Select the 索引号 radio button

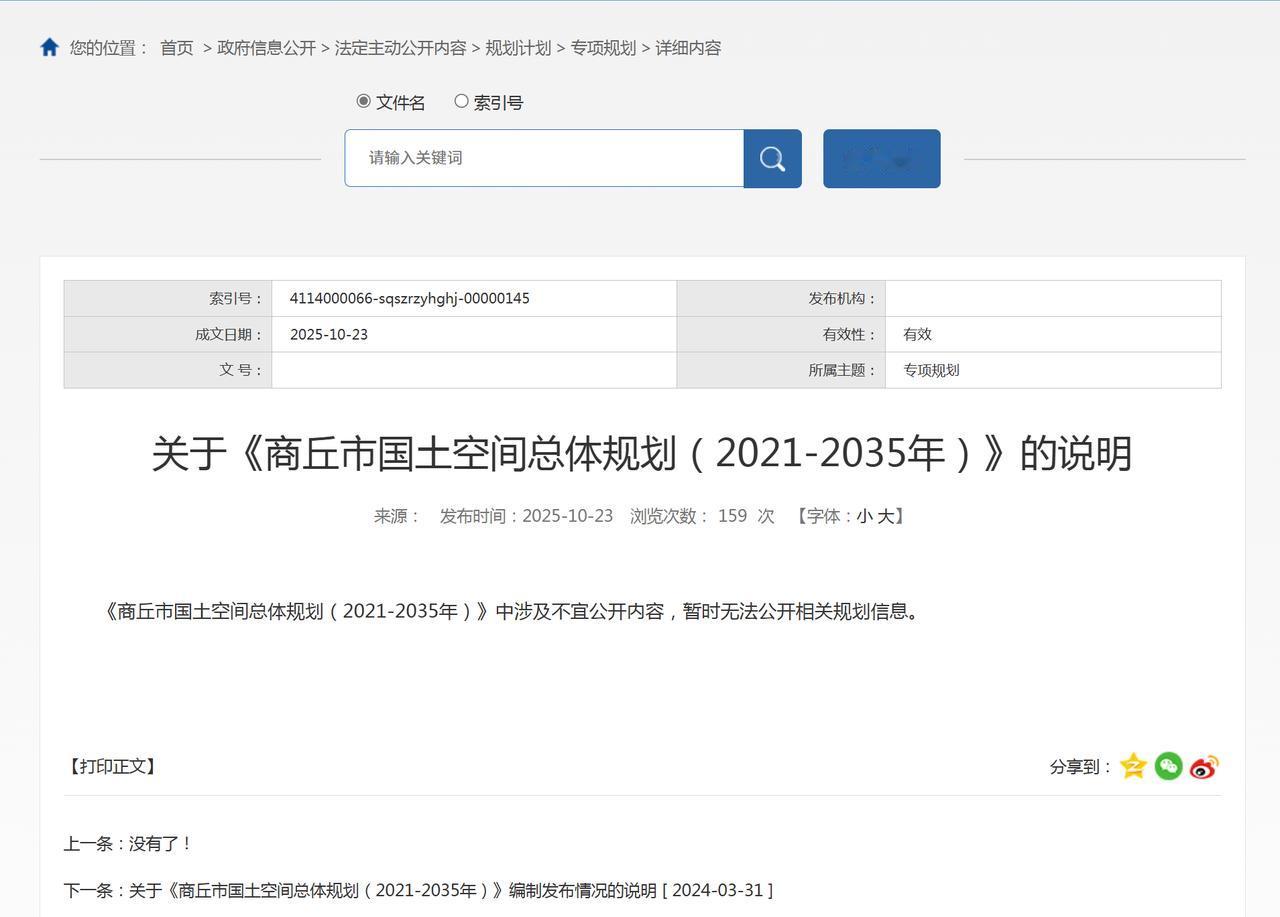[x=461, y=101]
